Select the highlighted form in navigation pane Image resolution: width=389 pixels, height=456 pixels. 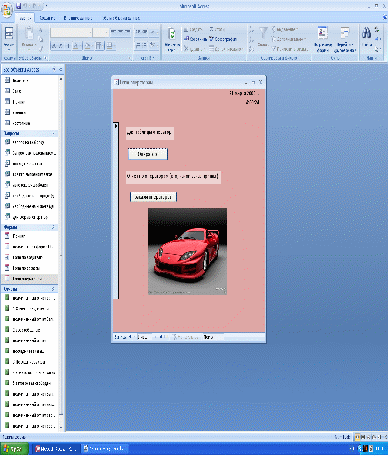point(30,278)
